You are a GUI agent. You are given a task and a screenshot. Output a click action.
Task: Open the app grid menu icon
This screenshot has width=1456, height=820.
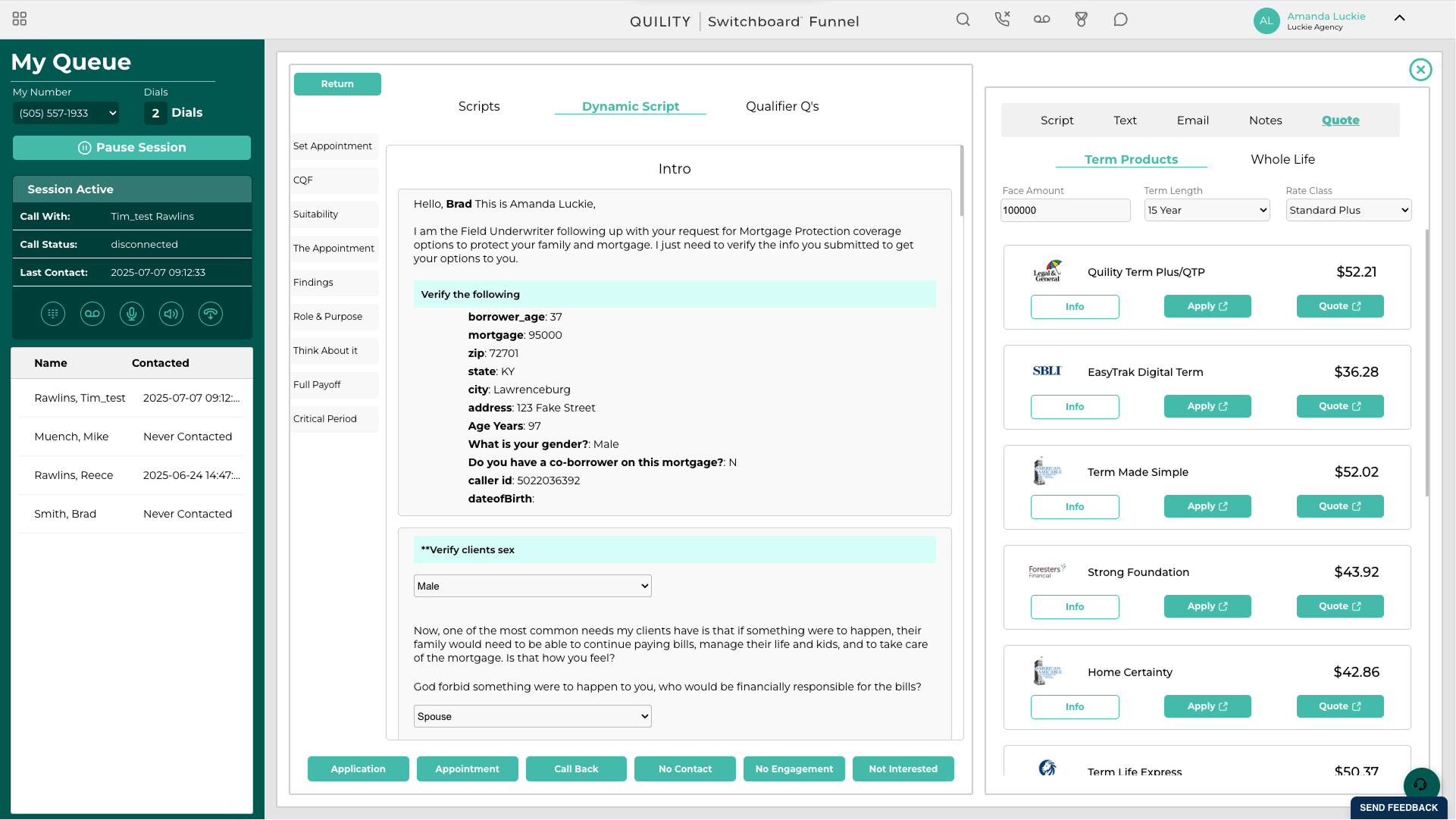coord(20,18)
